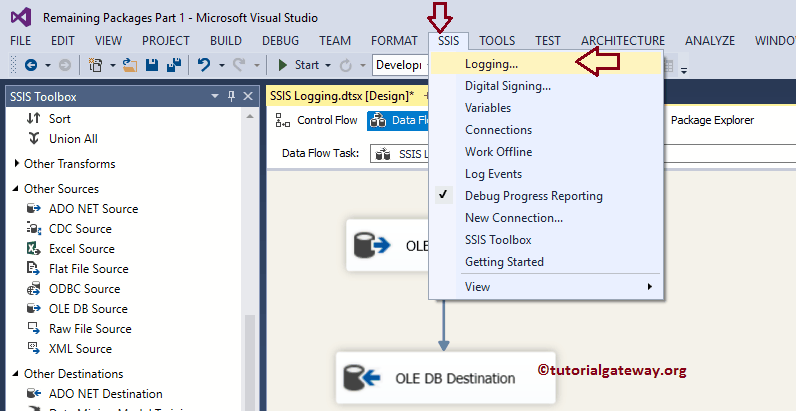Viewport: 796px width, 411px height.
Task: Choose Digital Signing... menu item
Action: point(546,86)
